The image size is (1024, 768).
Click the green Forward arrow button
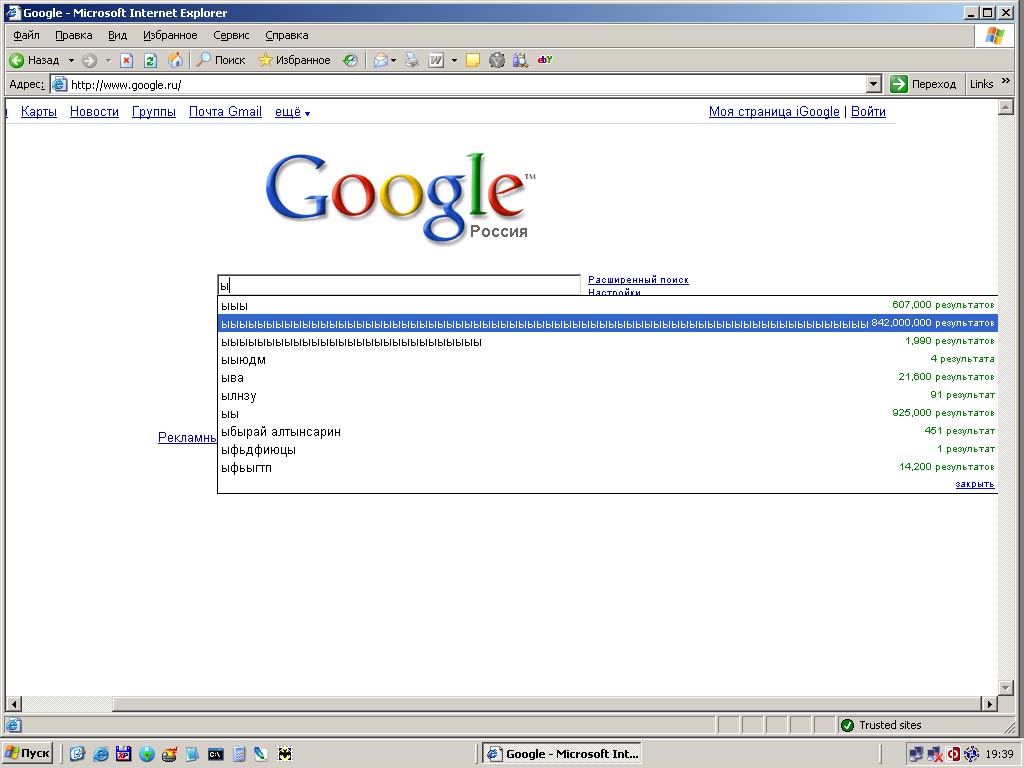(x=89, y=61)
